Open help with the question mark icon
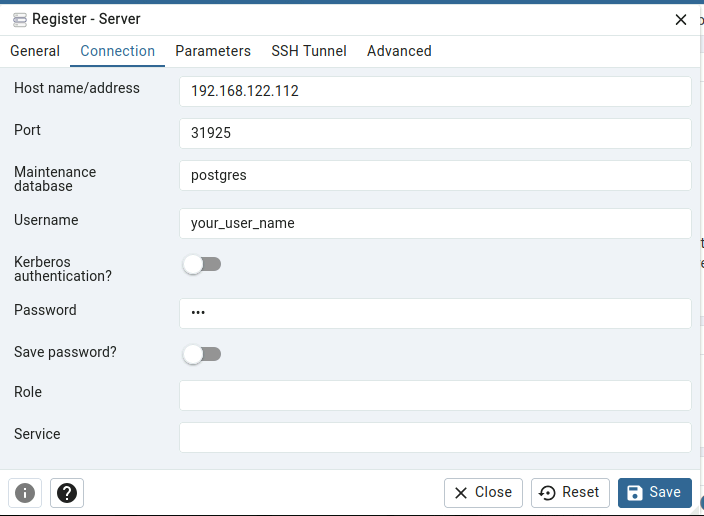The height and width of the screenshot is (516, 704). tap(67, 493)
